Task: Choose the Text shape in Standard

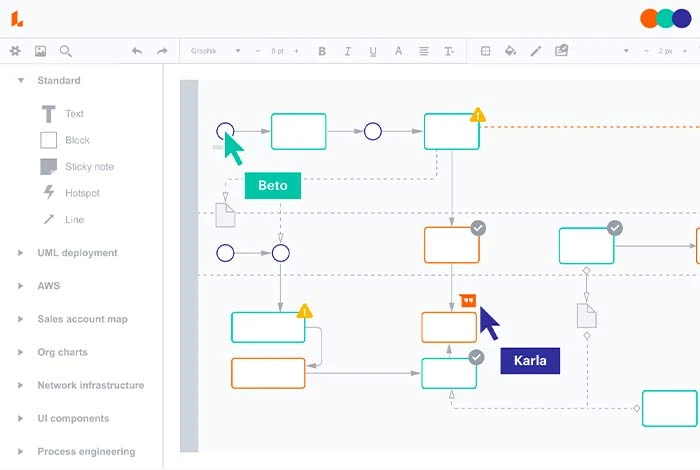Action: point(74,114)
